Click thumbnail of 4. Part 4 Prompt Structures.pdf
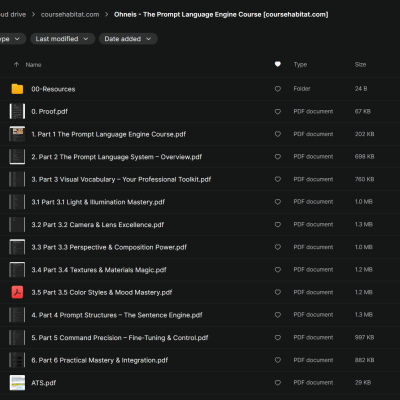 pos(17,315)
